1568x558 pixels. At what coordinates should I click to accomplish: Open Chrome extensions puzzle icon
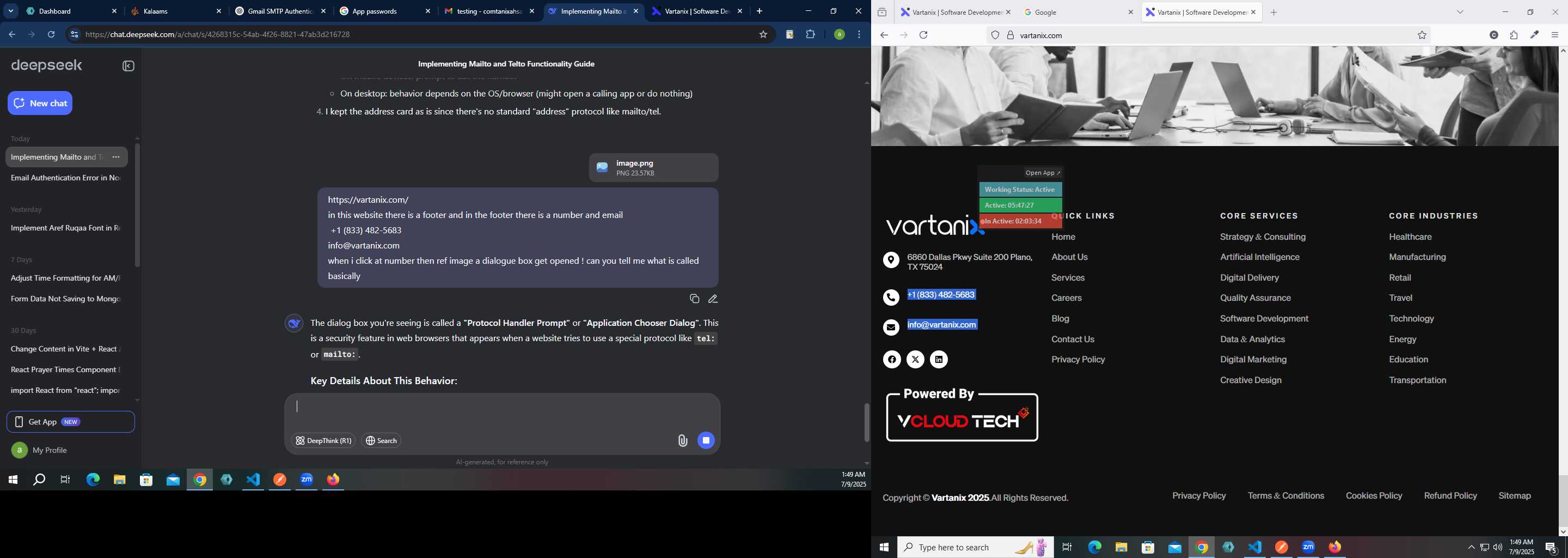(x=810, y=35)
